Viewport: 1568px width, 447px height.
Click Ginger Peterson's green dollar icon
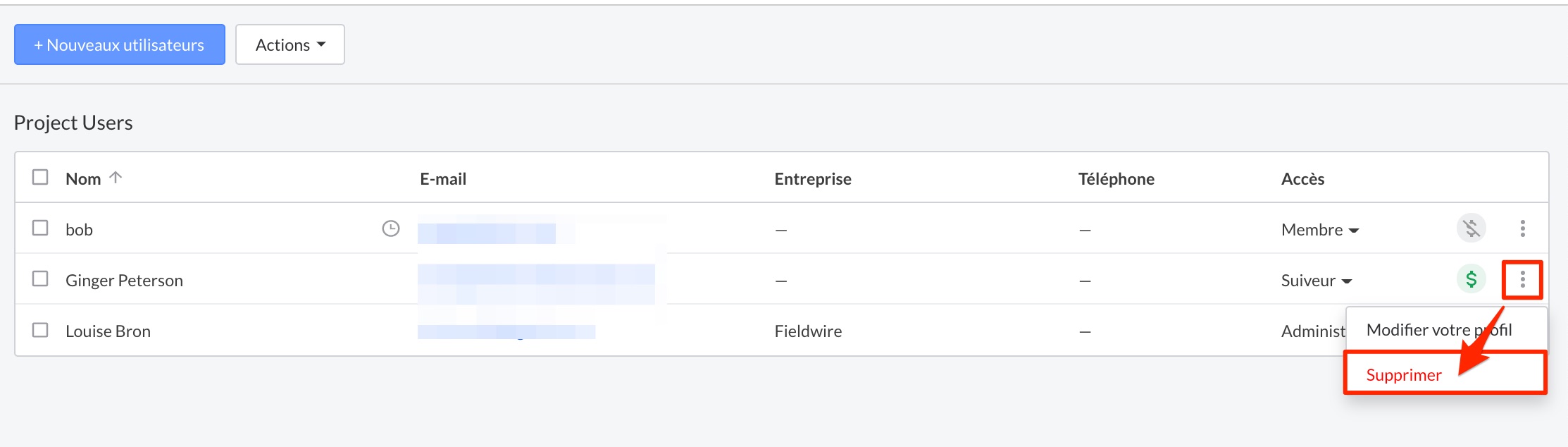coord(1471,279)
